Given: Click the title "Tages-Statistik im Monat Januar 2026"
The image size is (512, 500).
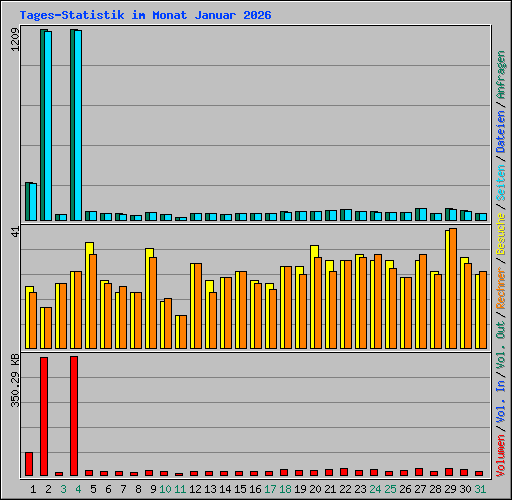Looking at the screenshot, I should (x=145, y=15).
